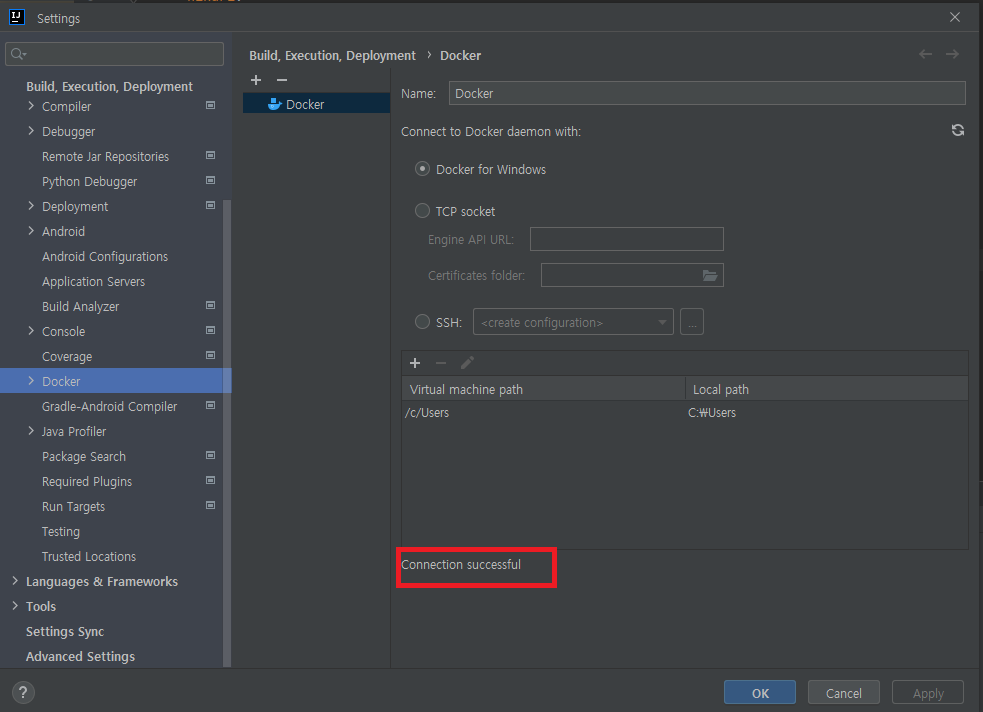Expand the Android tree node
Screen dimensions: 983x712
31,231
